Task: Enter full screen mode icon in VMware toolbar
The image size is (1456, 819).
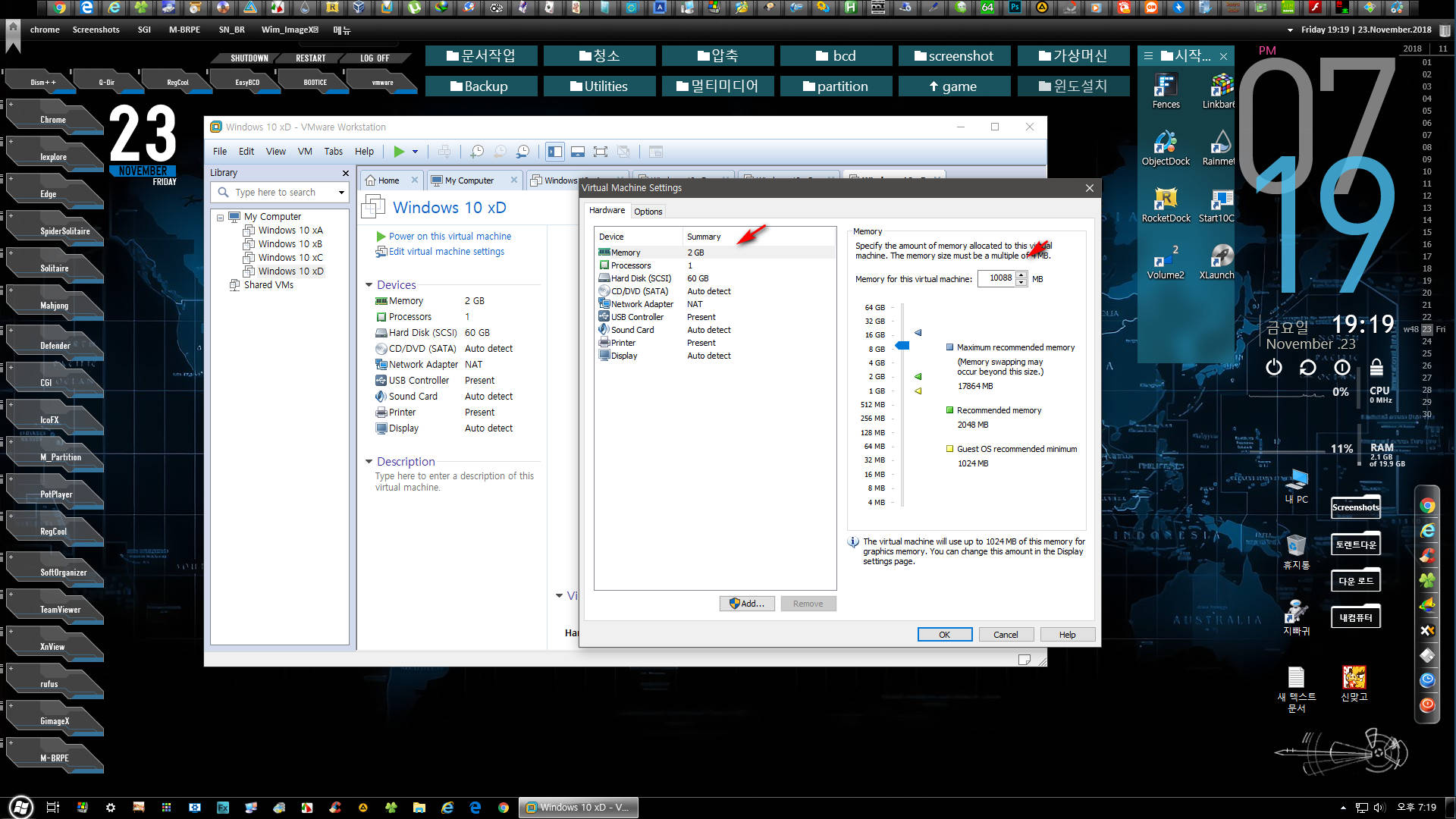Action: click(x=601, y=152)
